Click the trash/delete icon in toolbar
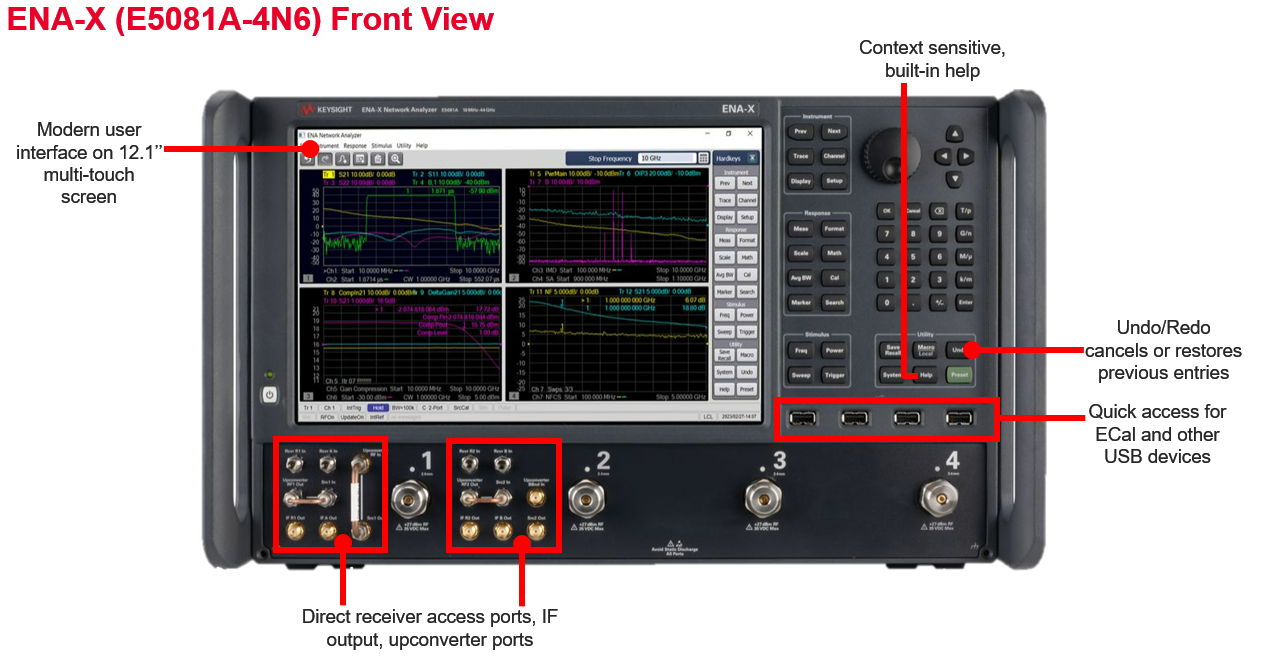 point(378,158)
